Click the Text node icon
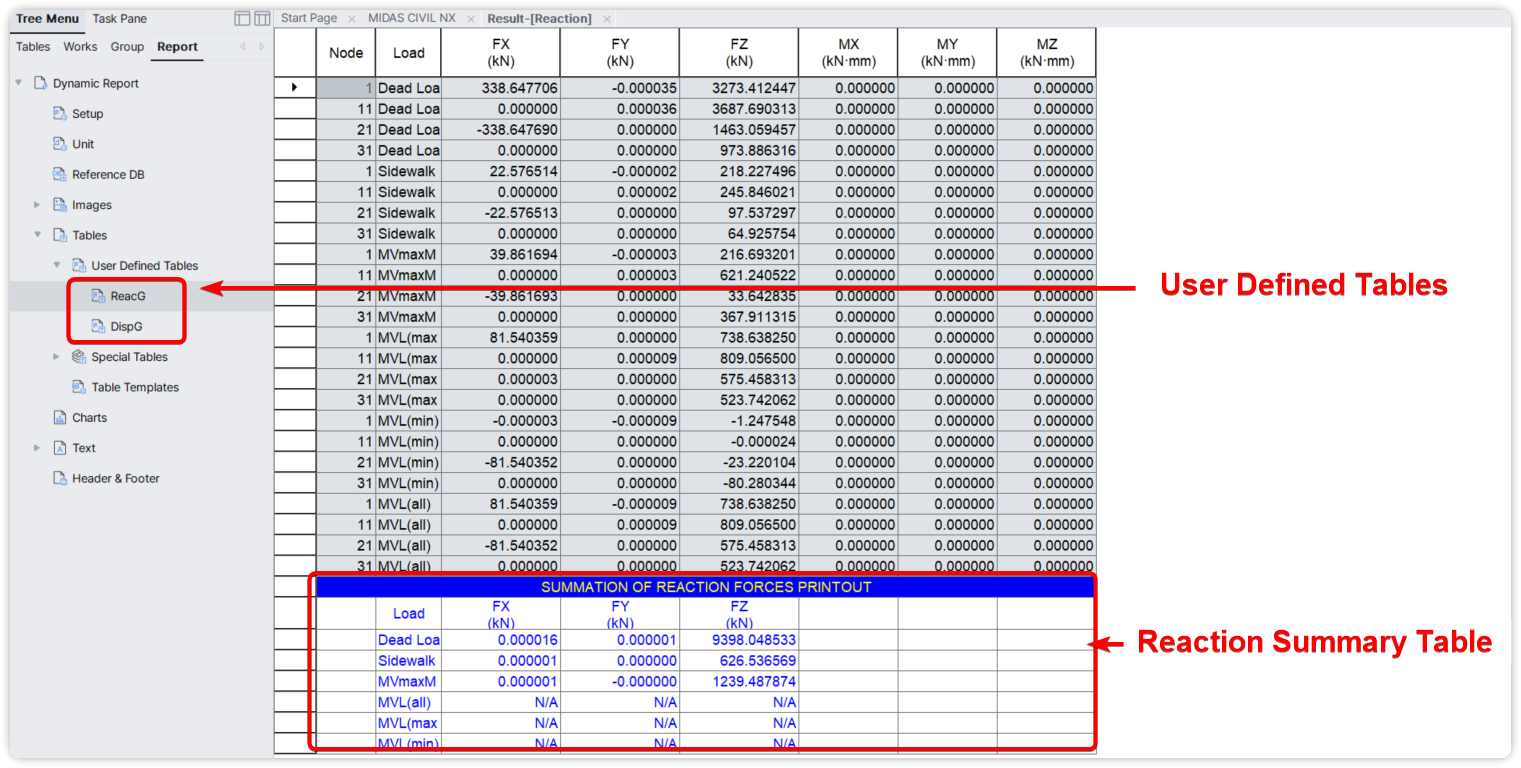 tap(59, 448)
